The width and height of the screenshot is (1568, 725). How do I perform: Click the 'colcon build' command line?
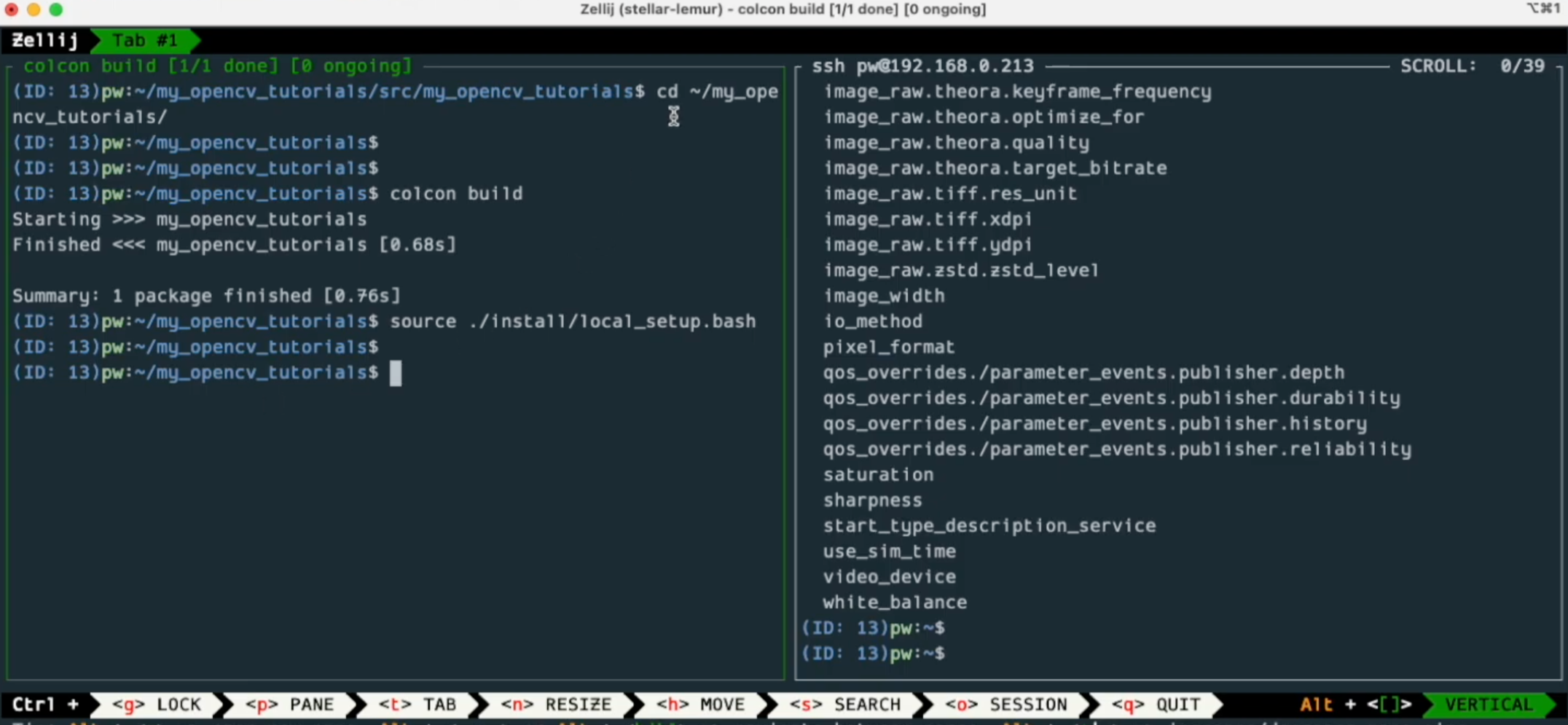[x=456, y=194]
